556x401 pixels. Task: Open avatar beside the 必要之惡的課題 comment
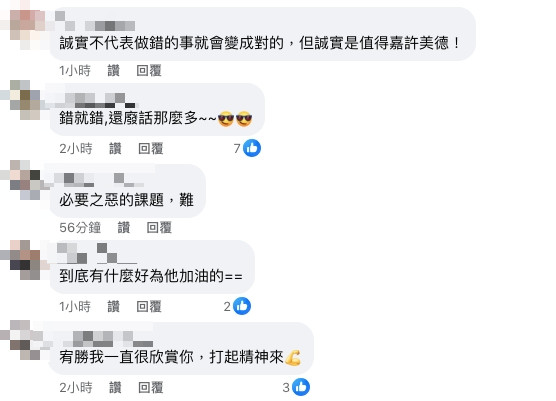pos(25,180)
